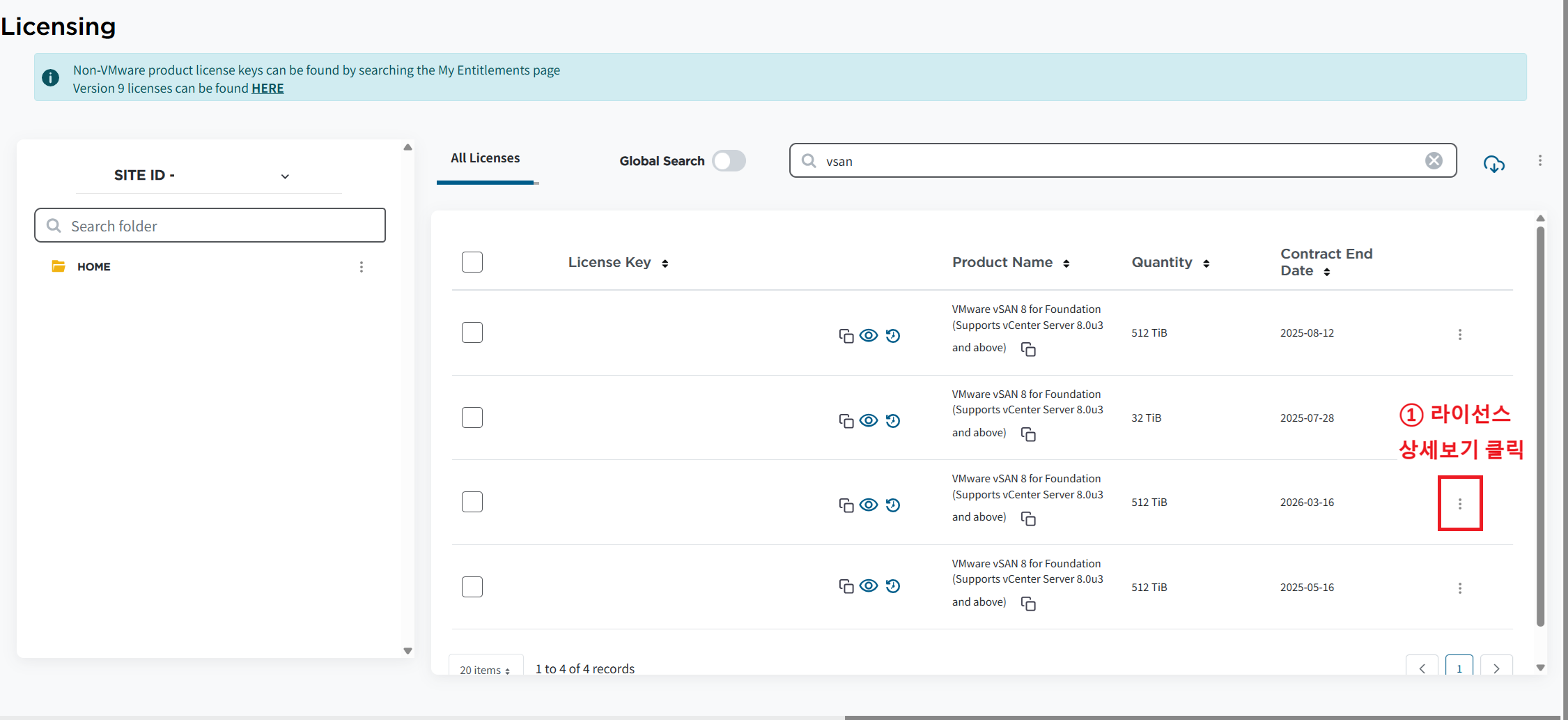Clear the vsan search text
This screenshot has height=720, width=1568.
tap(1434, 161)
